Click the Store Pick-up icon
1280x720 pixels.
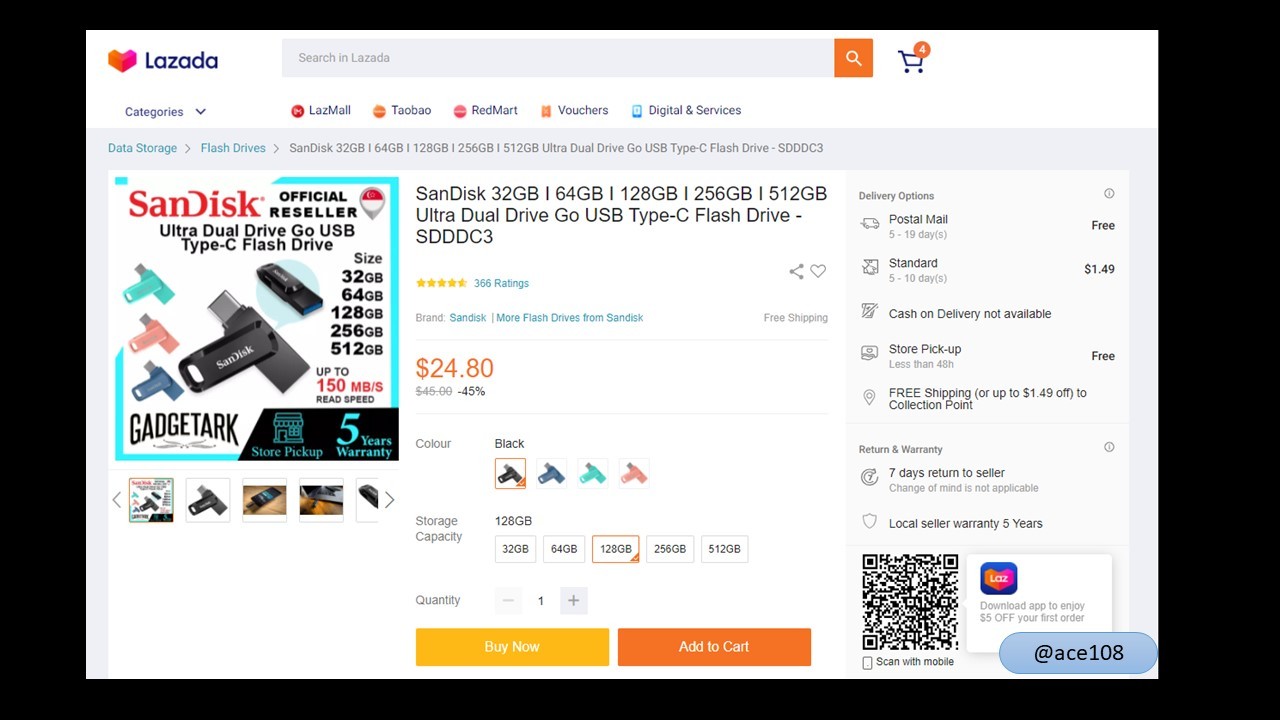point(870,352)
